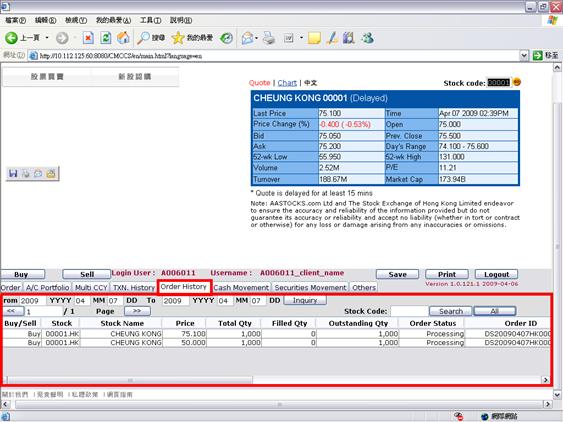Switch to the Cash Movement tab
This screenshot has height=422, width=563.
(241, 288)
